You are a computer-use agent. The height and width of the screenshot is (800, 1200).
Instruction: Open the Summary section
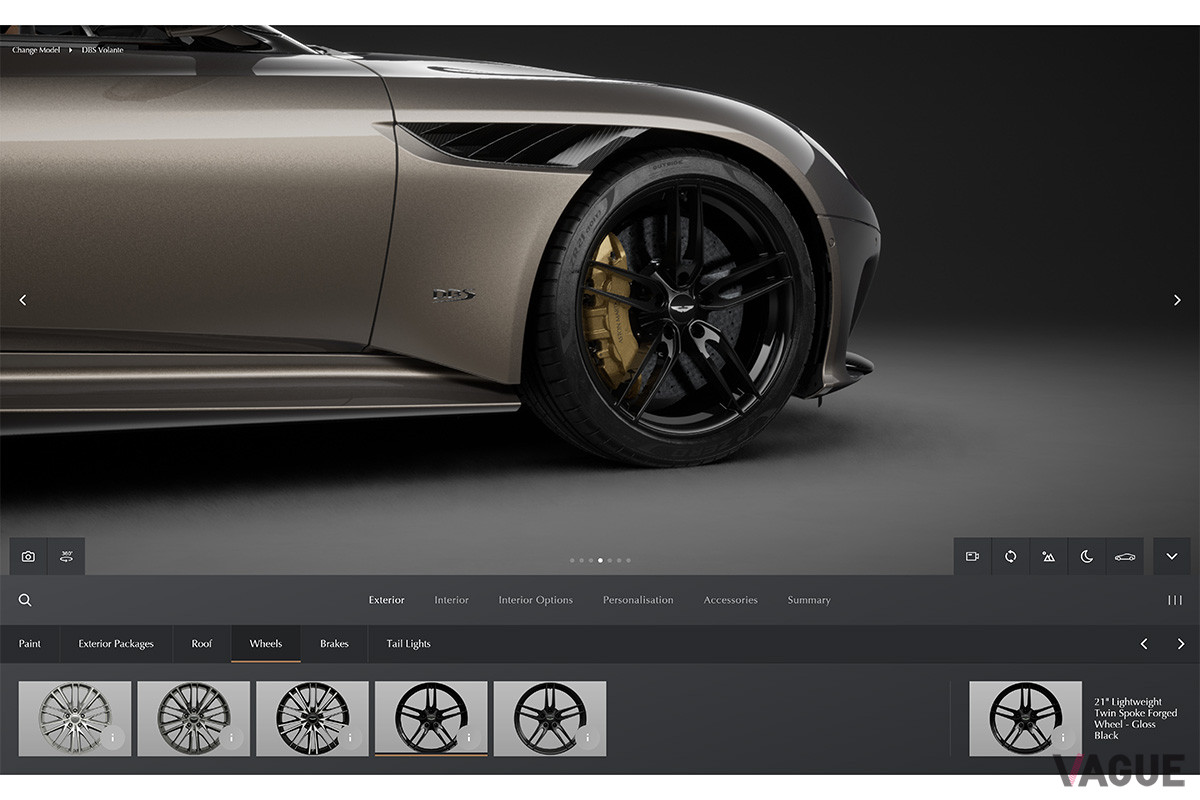point(809,600)
